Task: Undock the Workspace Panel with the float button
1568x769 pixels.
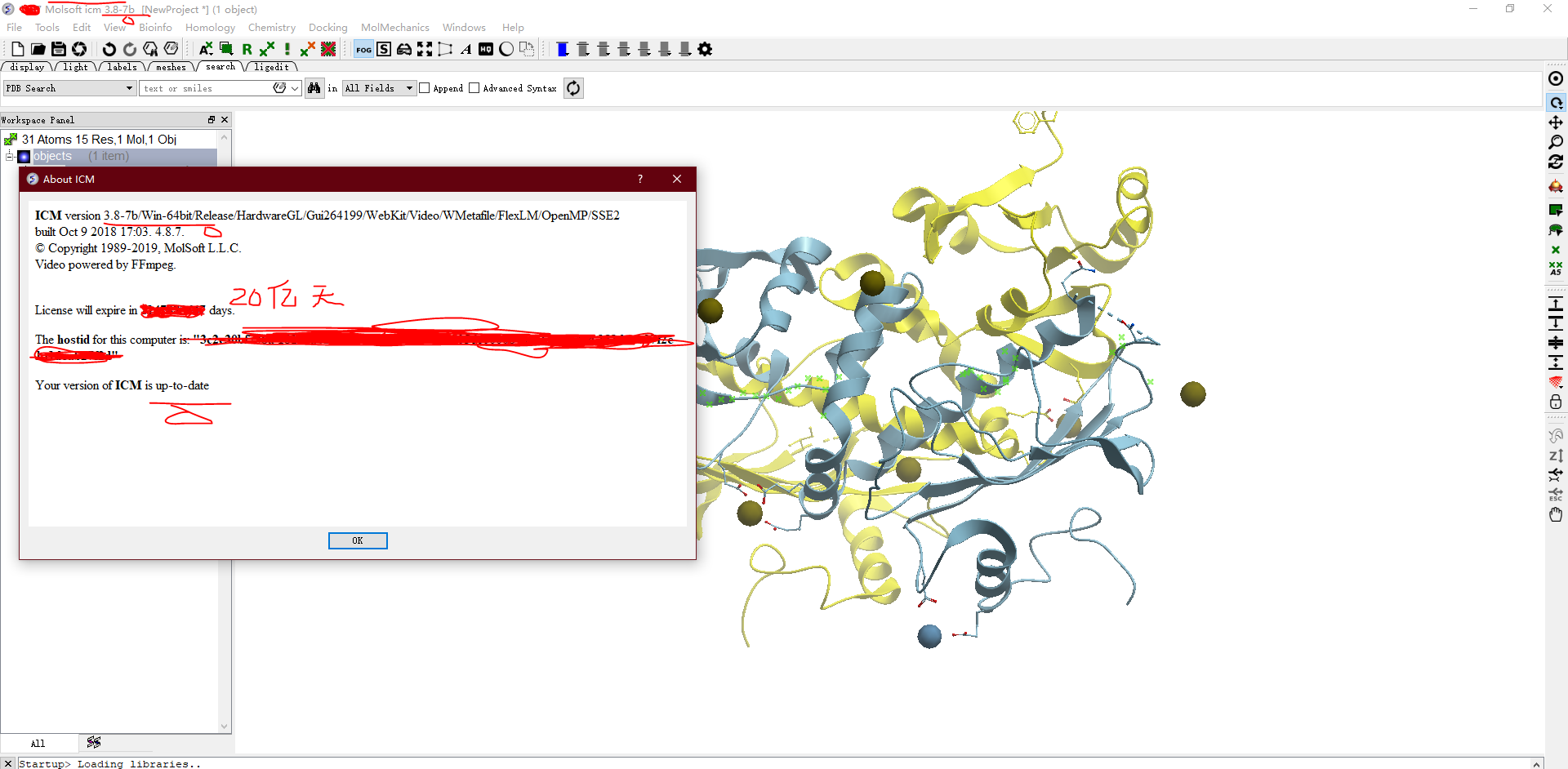Action: point(212,120)
